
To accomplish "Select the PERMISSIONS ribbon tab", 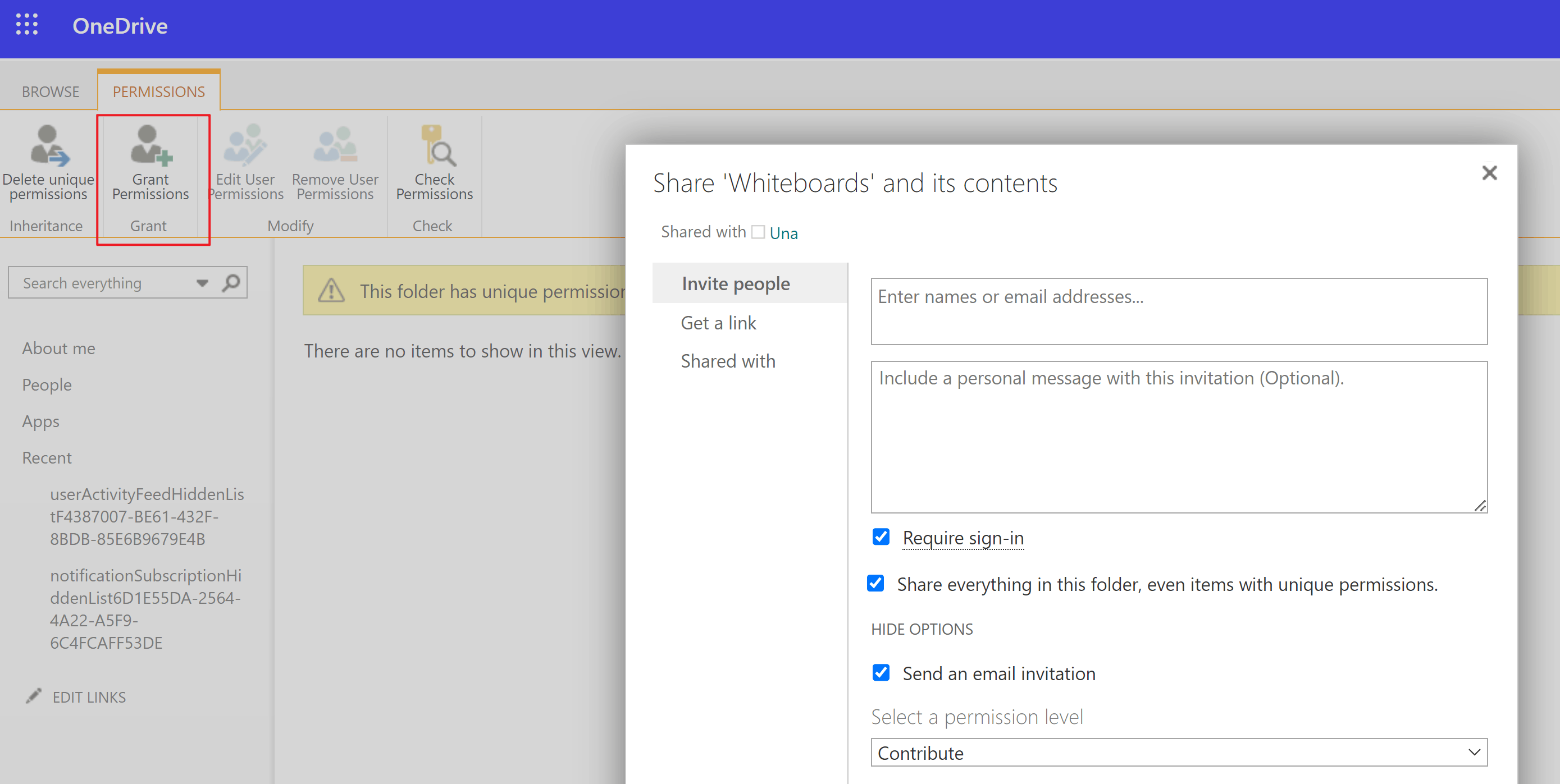I will [x=158, y=91].
